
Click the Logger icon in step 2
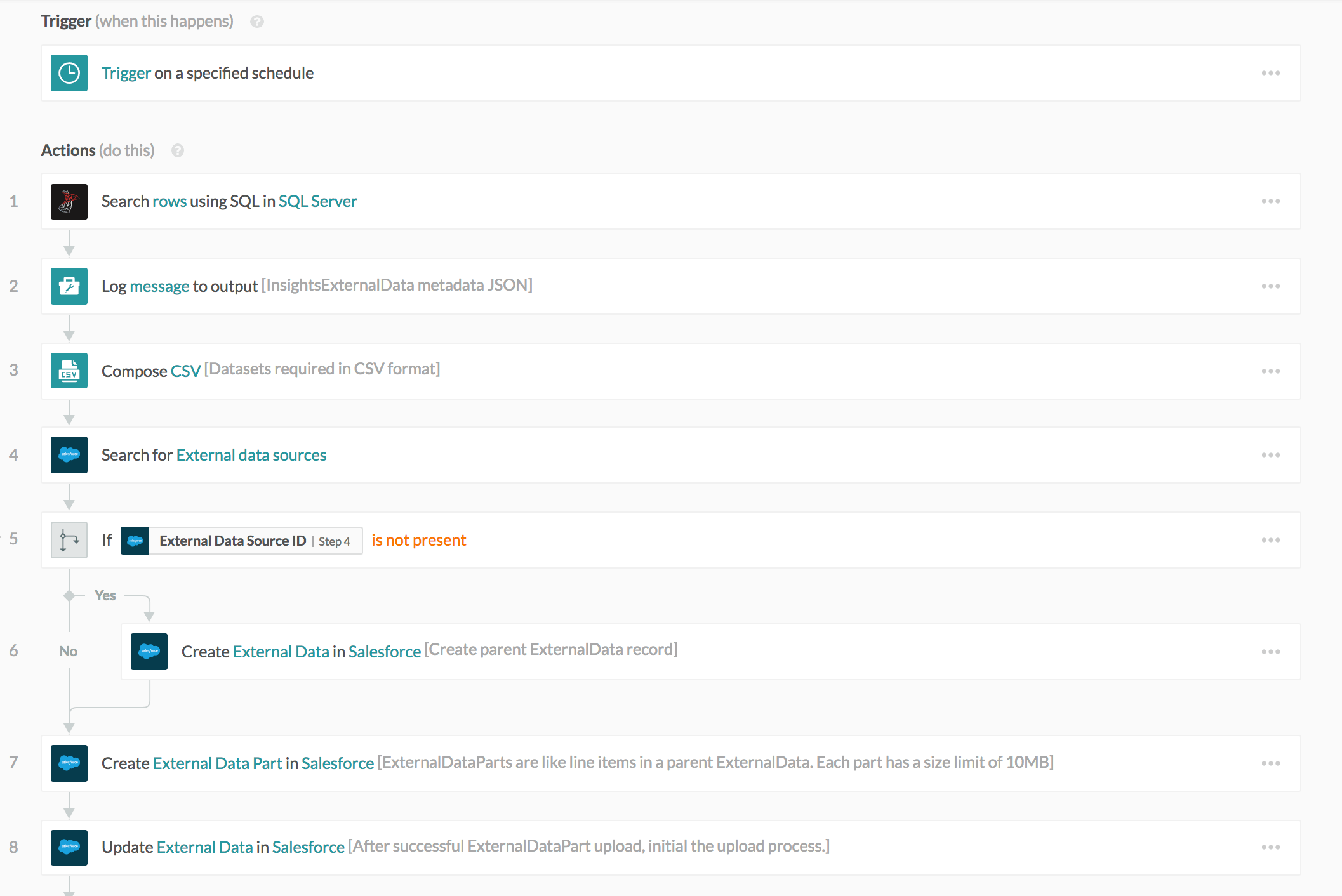click(69, 286)
